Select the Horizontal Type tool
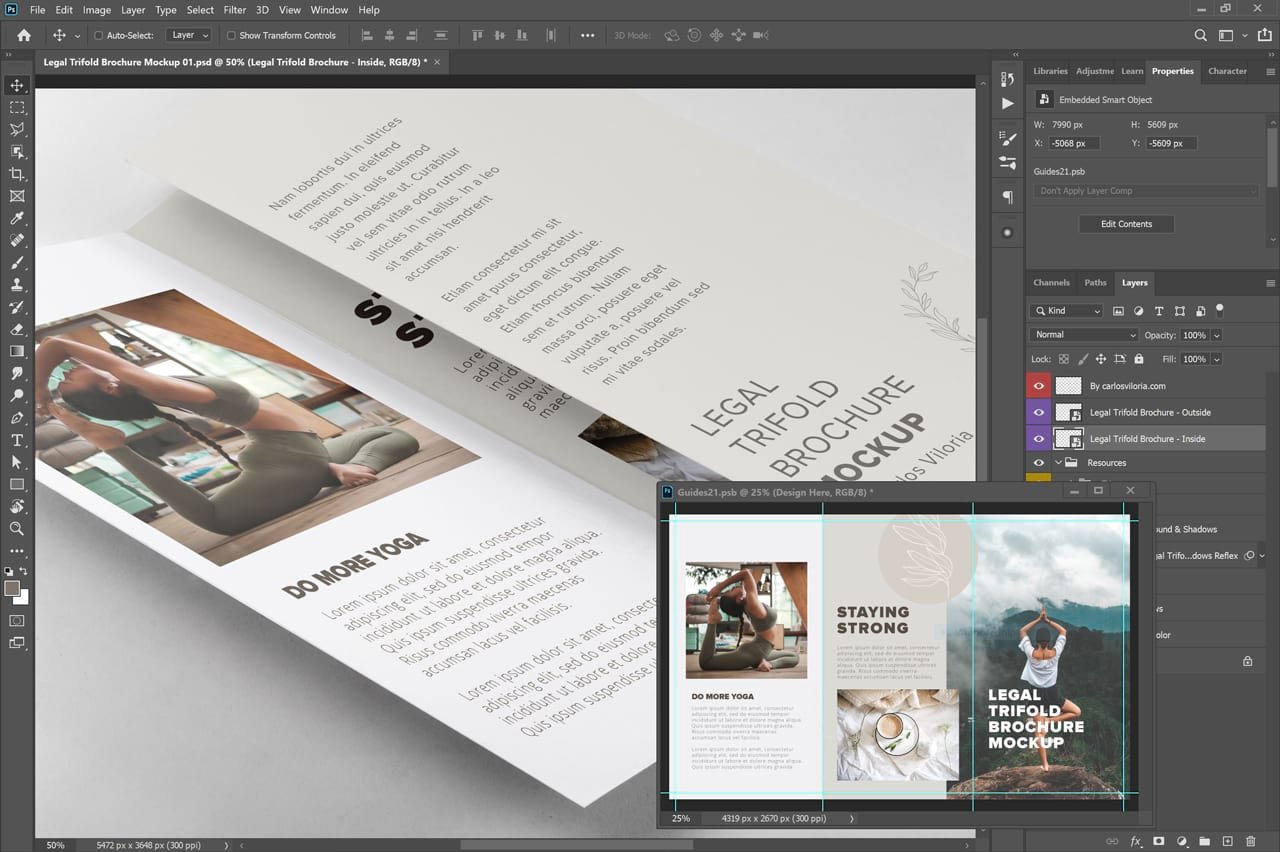Viewport: 1280px width, 852px height. [17, 440]
